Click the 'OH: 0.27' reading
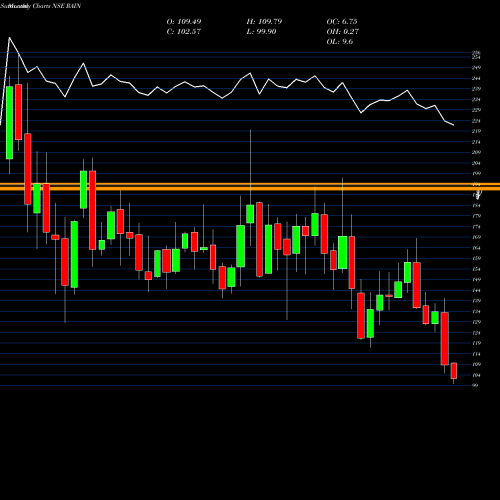 tap(343, 32)
